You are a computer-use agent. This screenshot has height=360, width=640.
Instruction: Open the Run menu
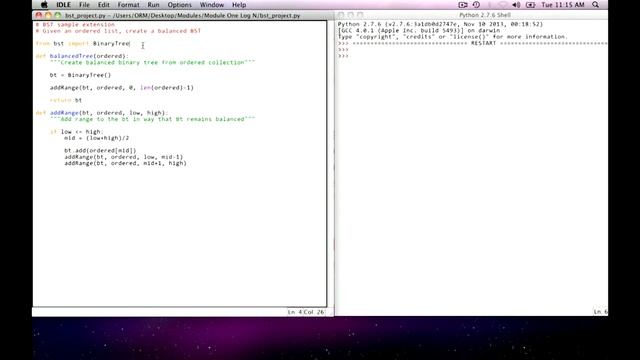(x=153, y=5)
